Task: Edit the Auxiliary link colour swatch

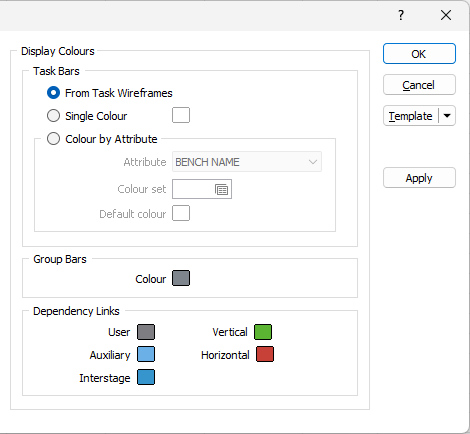Action: 146,354
